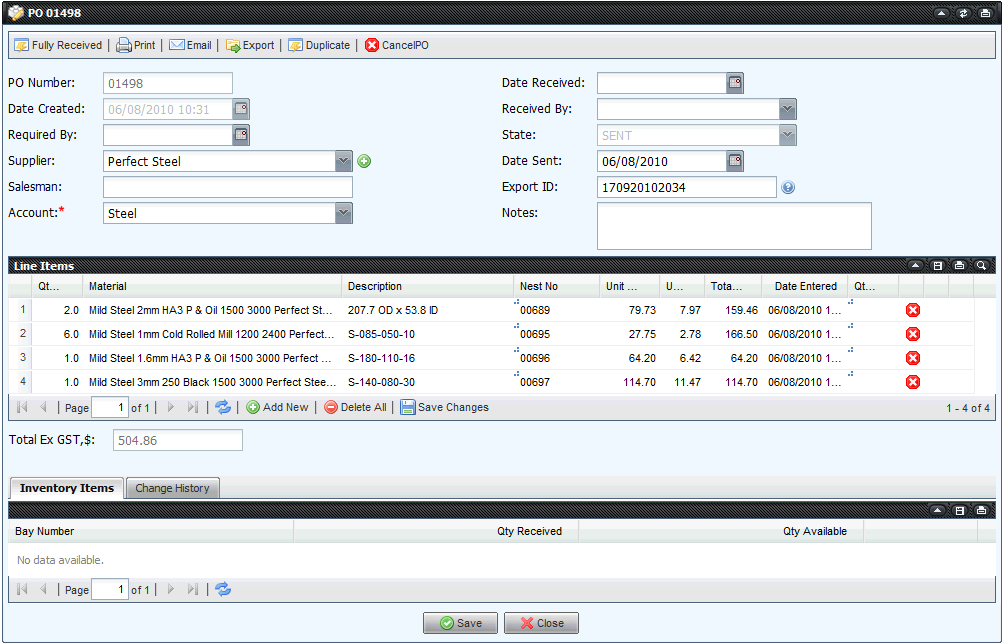
Task: Click Add New line item
Action: pyautogui.click(x=277, y=407)
